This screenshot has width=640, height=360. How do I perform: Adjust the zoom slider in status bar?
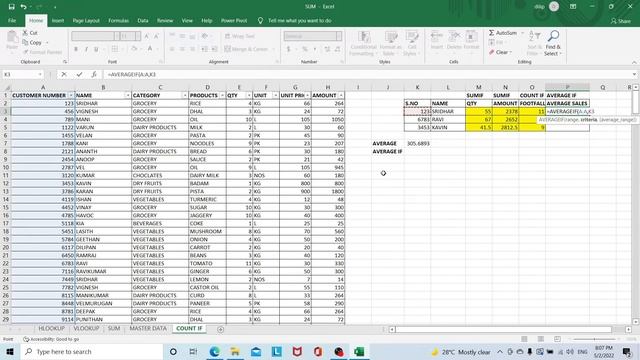[594, 339]
